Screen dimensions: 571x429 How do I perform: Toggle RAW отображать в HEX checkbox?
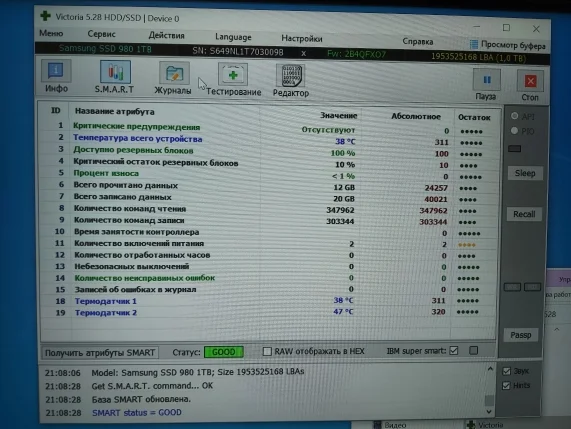(267, 351)
